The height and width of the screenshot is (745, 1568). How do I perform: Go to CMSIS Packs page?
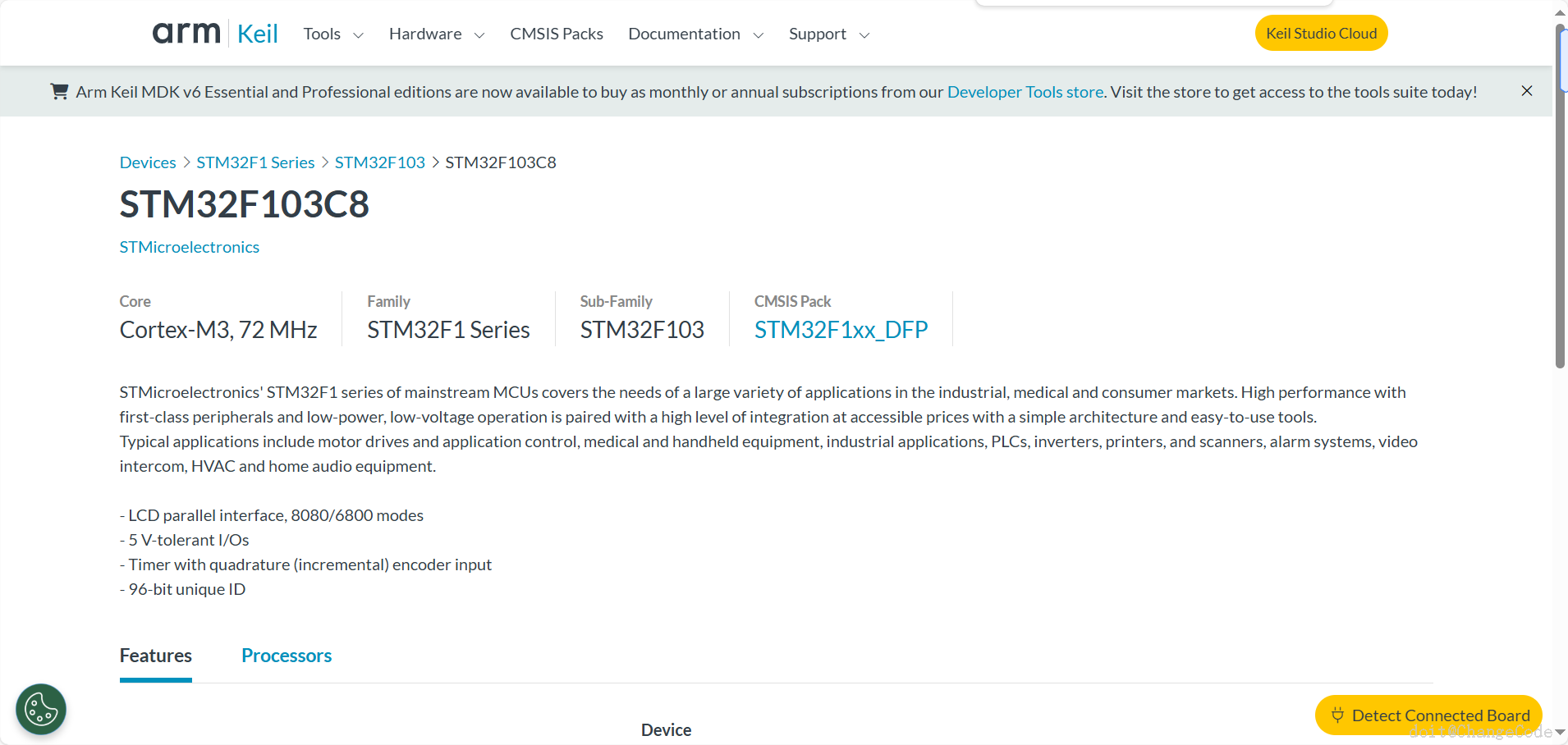557,34
